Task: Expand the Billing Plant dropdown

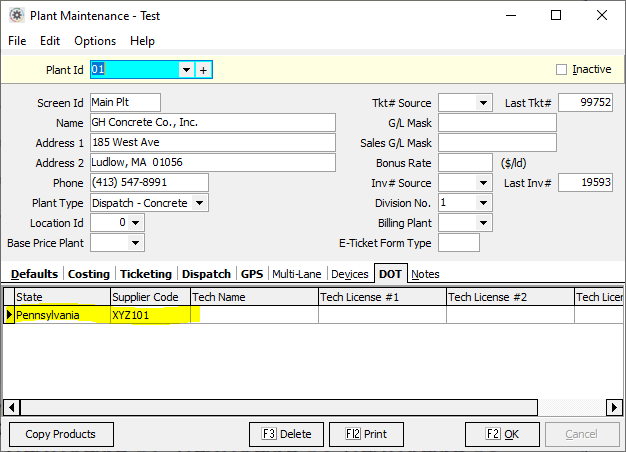Action: [x=484, y=223]
